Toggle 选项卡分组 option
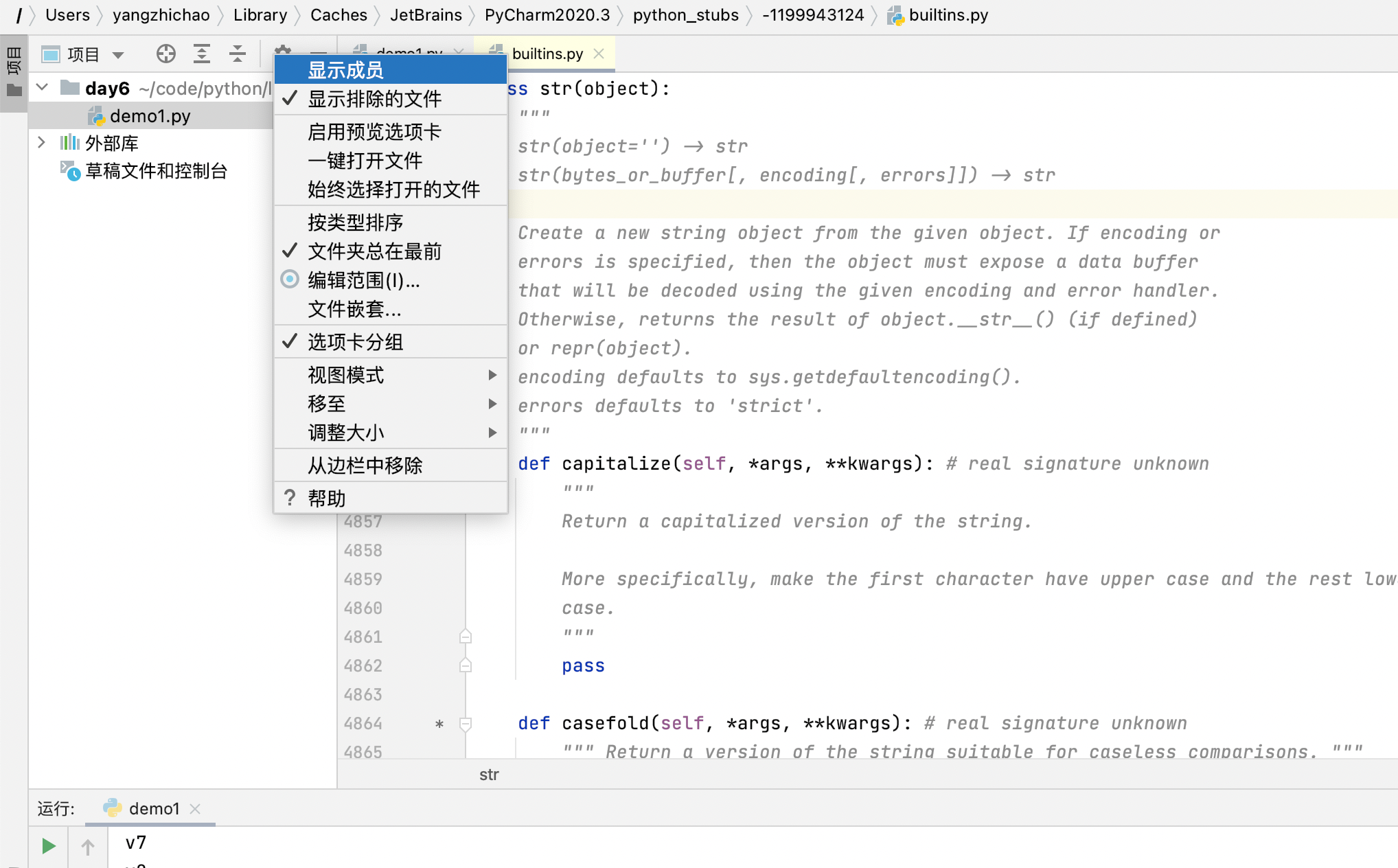This screenshot has width=1398, height=868. tap(391, 342)
